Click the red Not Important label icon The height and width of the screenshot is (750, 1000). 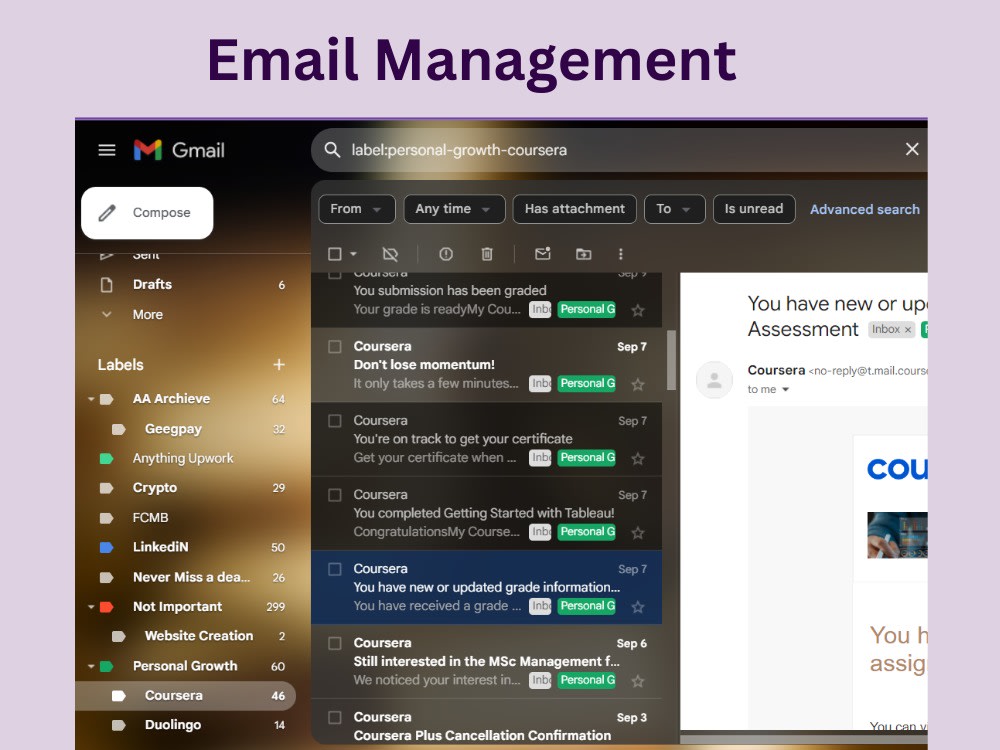point(107,607)
